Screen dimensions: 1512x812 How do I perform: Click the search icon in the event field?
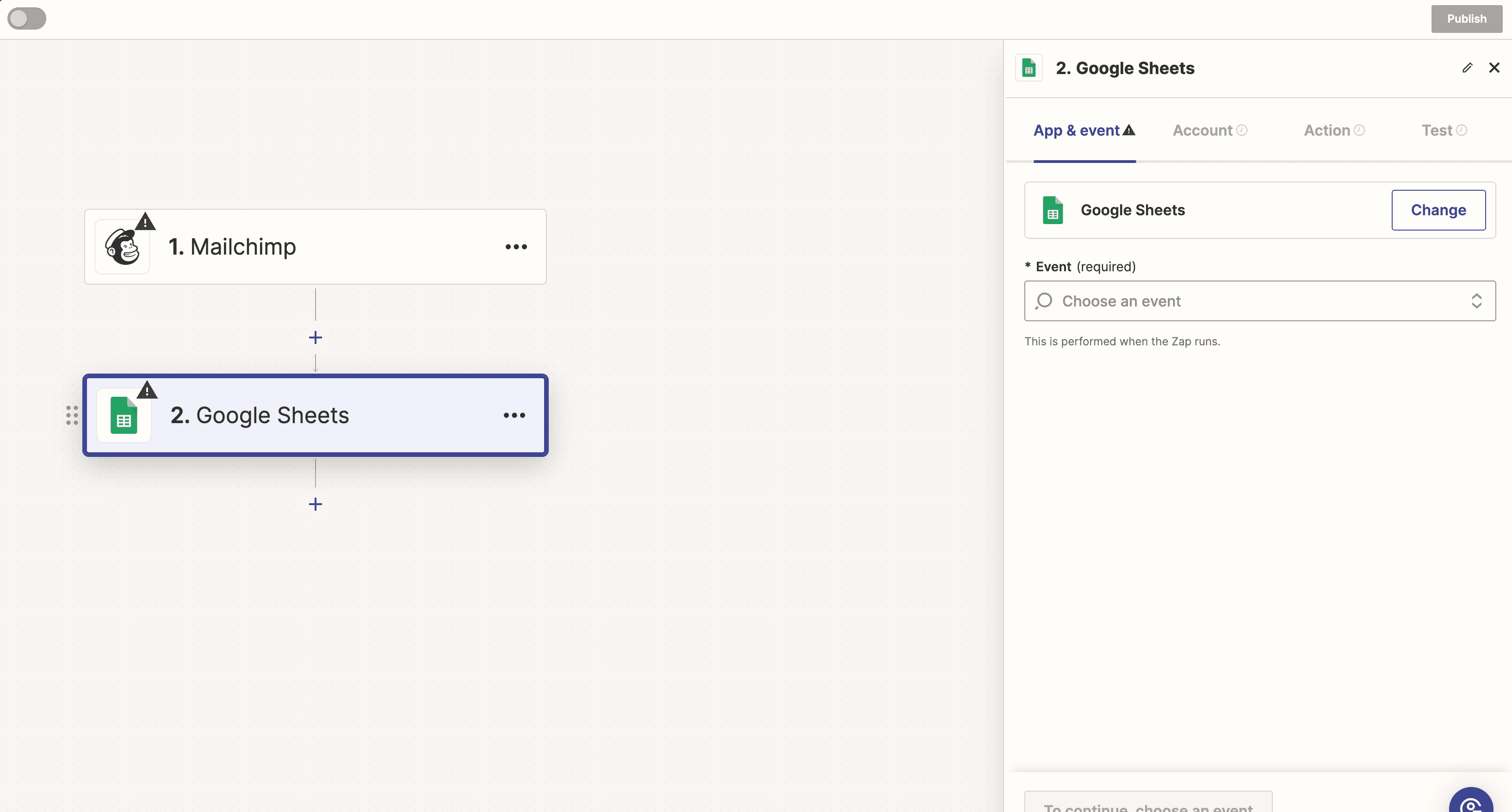coord(1044,301)
